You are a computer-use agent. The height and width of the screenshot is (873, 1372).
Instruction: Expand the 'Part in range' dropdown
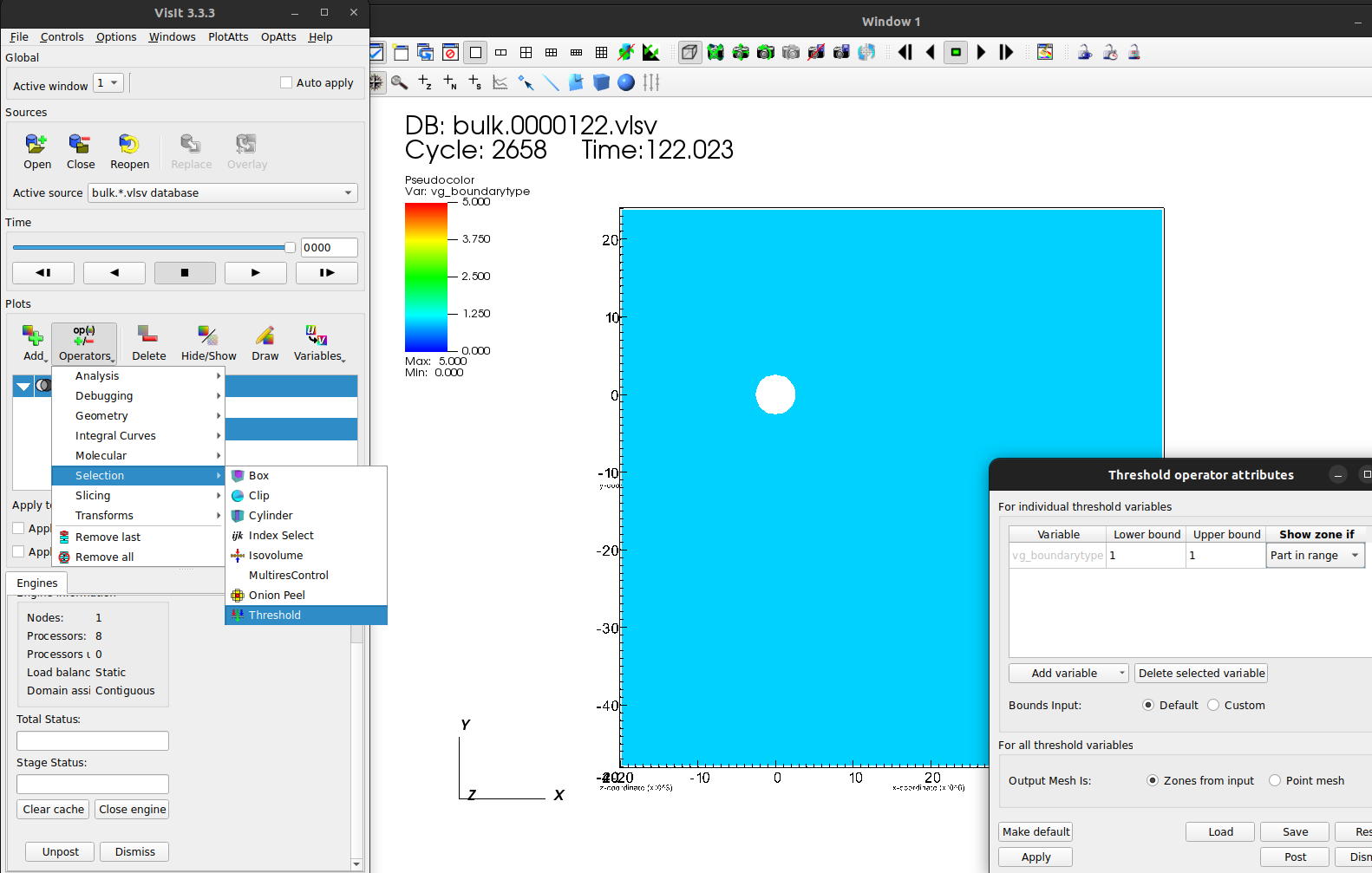[x=1315, y=556]
